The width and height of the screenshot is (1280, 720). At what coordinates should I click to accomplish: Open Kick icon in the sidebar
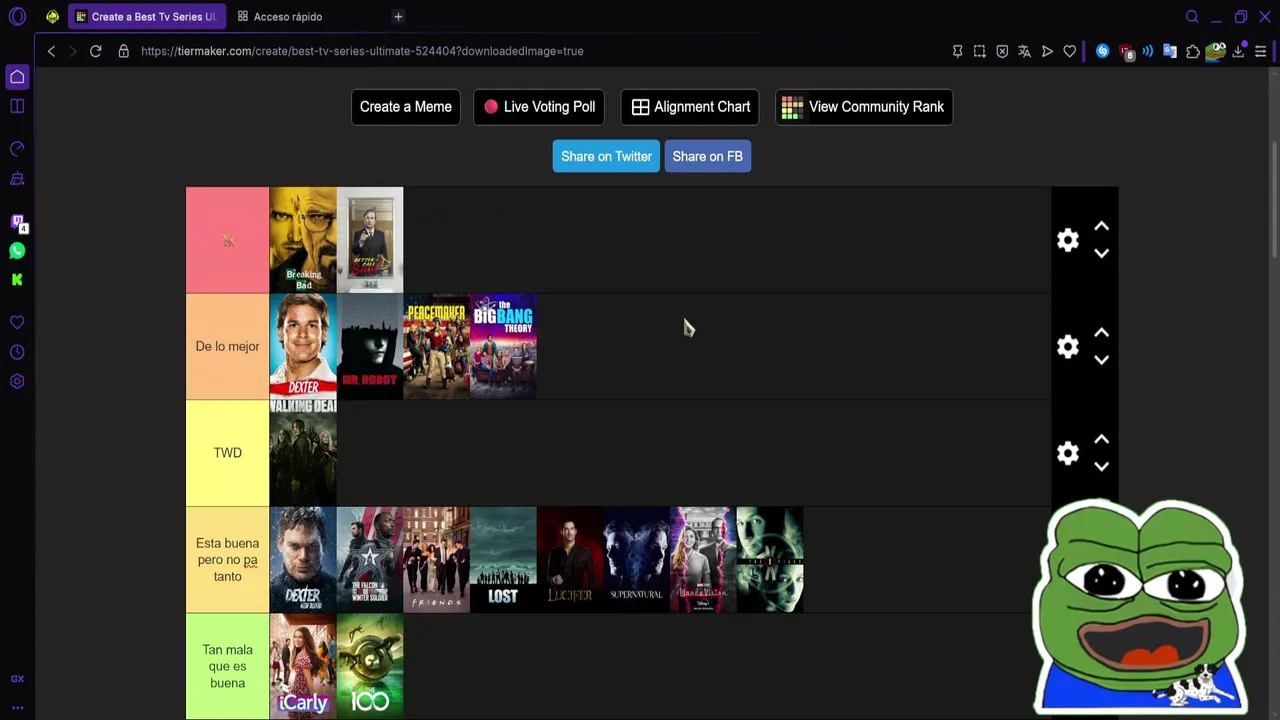17,280
